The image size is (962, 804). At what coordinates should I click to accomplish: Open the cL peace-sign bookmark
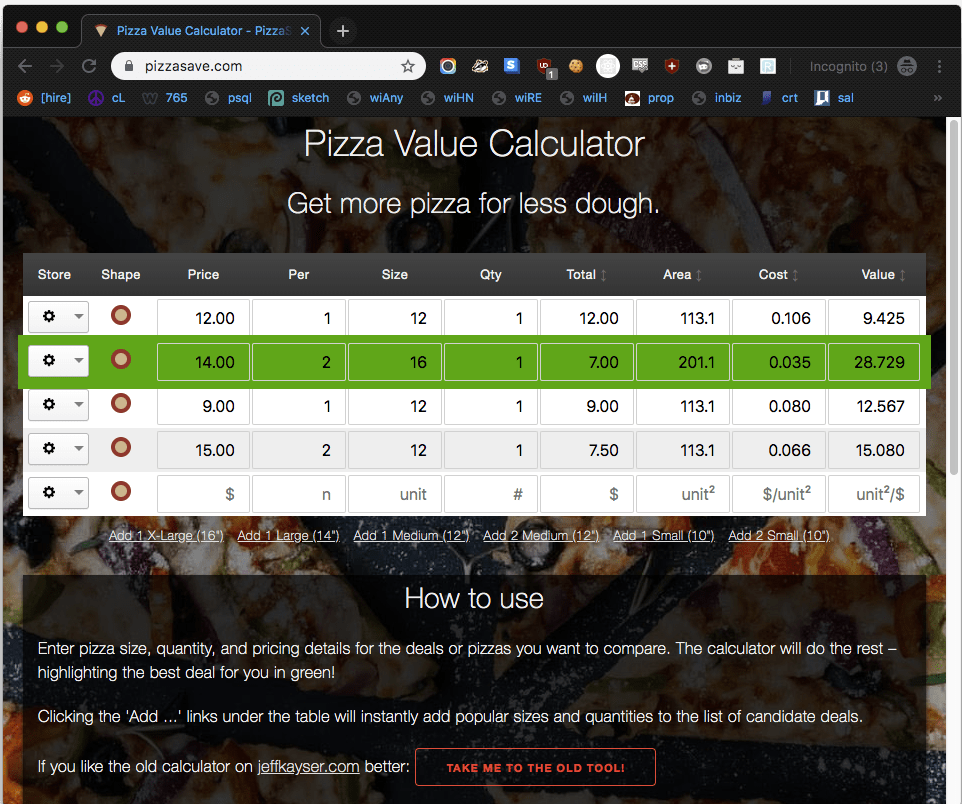click(107, 98)
